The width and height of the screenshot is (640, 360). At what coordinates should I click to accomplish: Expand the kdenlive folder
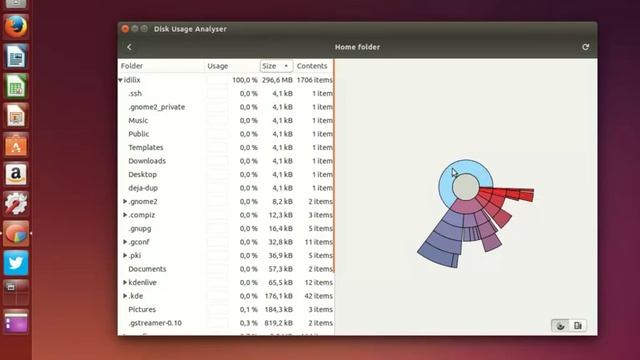pos(125,282)
